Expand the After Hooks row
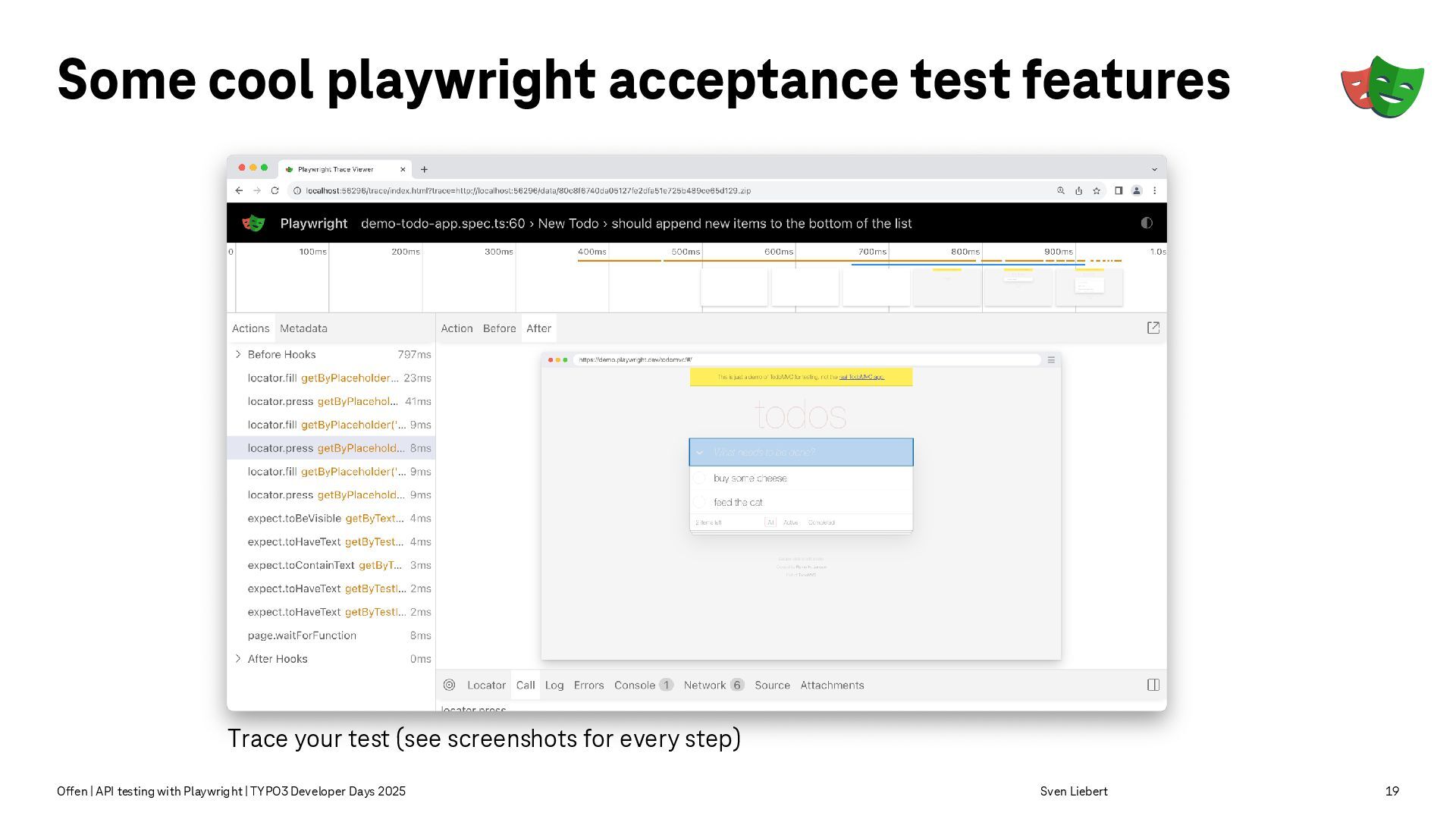The height and width of the screenshot is (819, 1456). click(238, 658)
